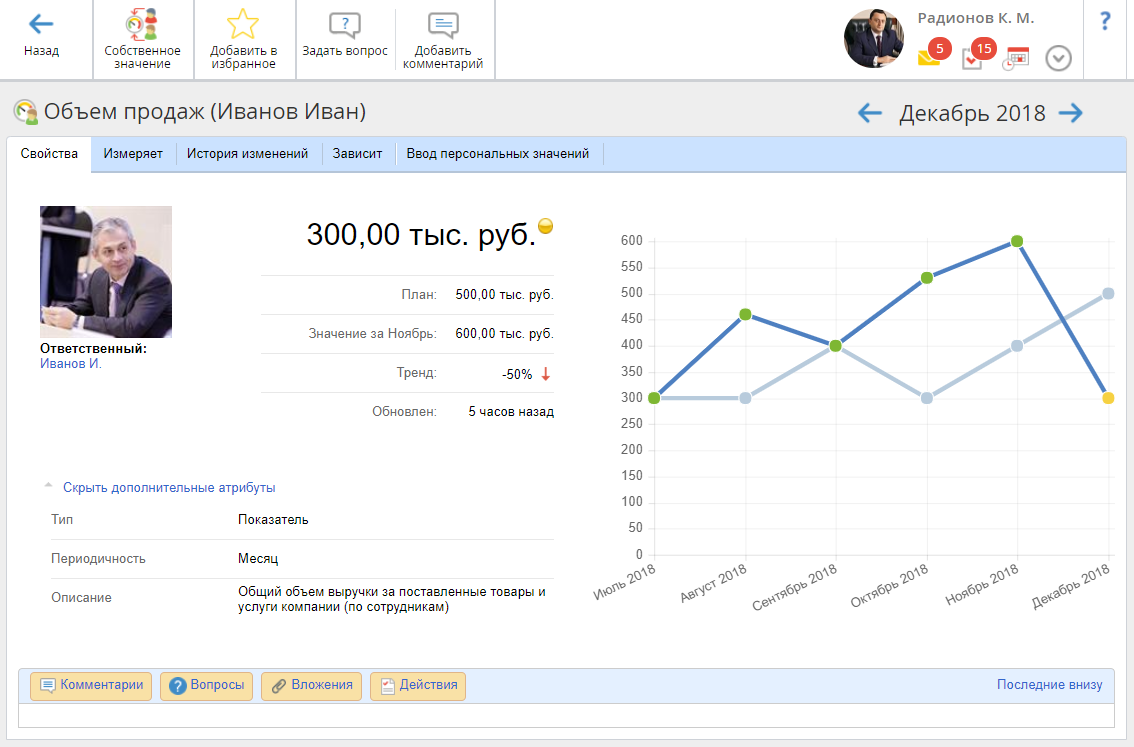Click Задать вопрос question bubble icon
1134x747 pixels.
click(344, 26)
